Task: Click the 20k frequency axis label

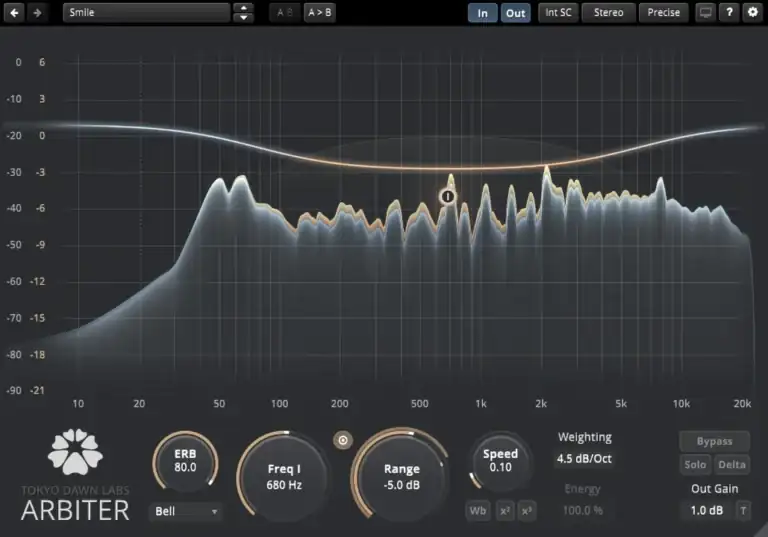Action: coord(742,404)
